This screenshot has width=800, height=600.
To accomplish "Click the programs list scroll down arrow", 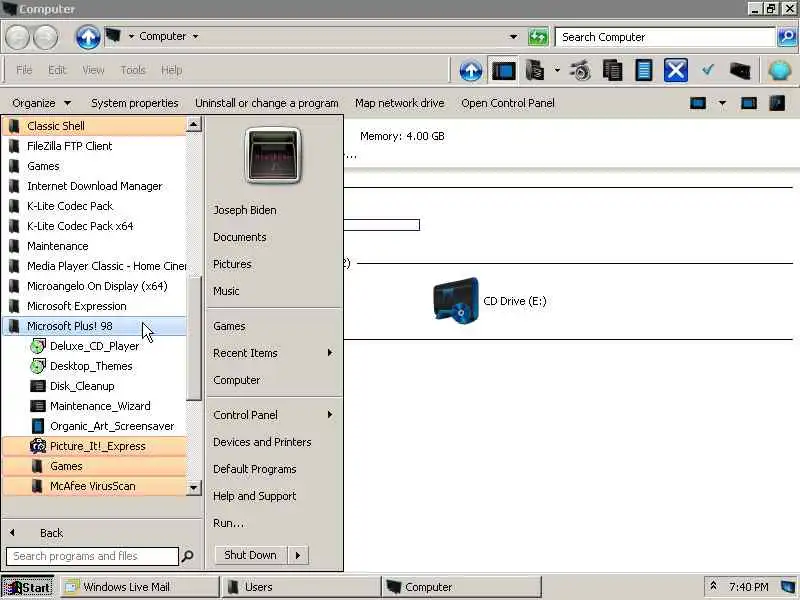I will [x=193, y=488].
